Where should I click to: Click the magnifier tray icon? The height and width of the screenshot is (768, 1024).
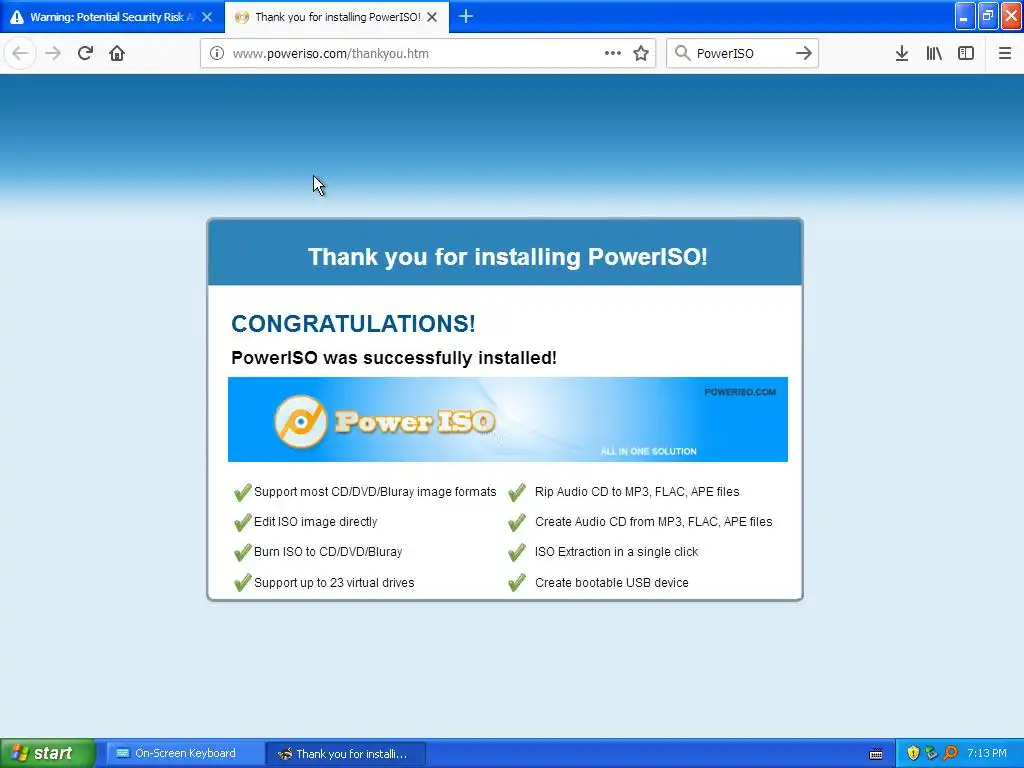[x=950, y=753]
